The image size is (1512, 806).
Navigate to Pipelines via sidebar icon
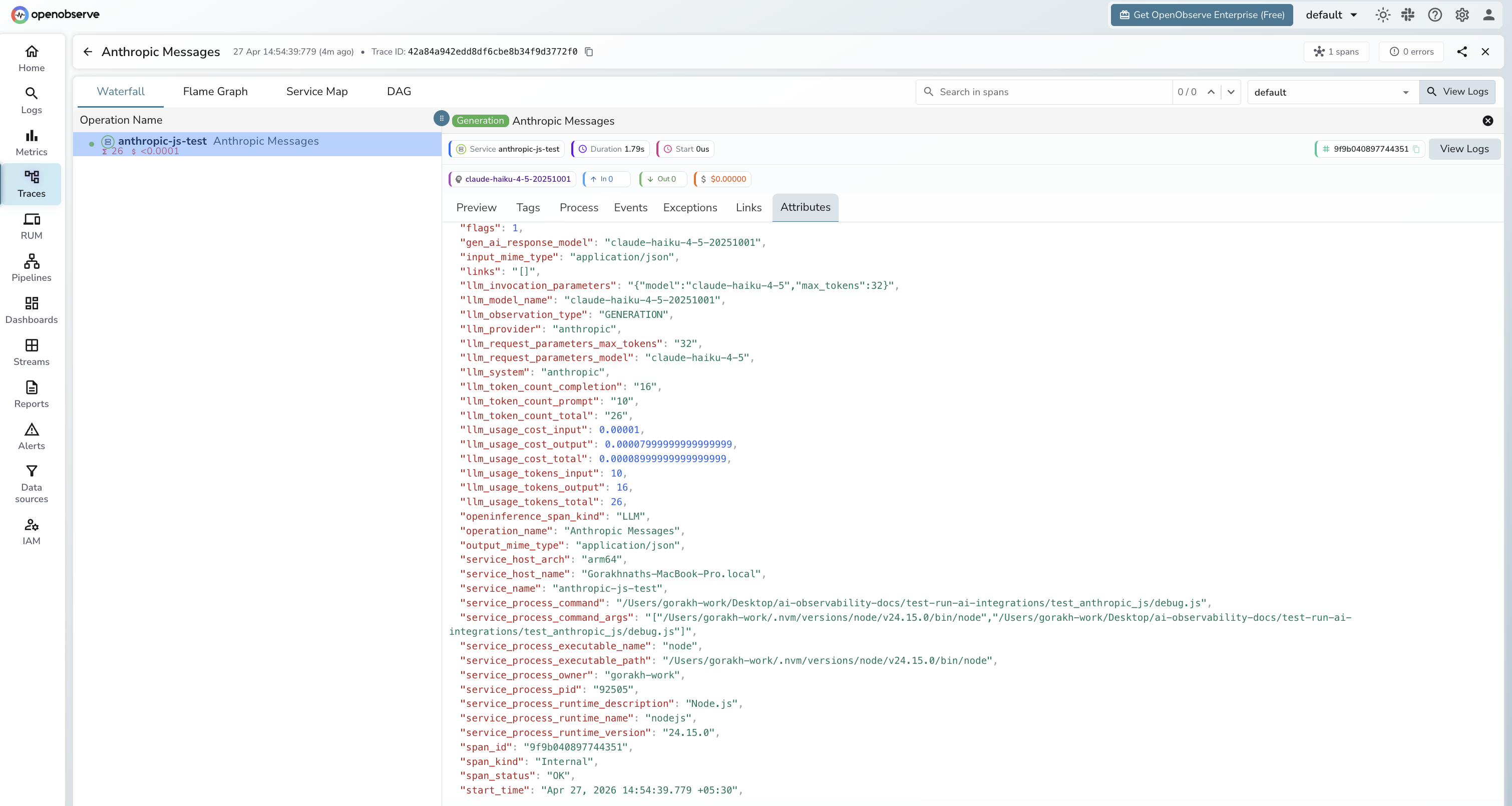(31, 267)
